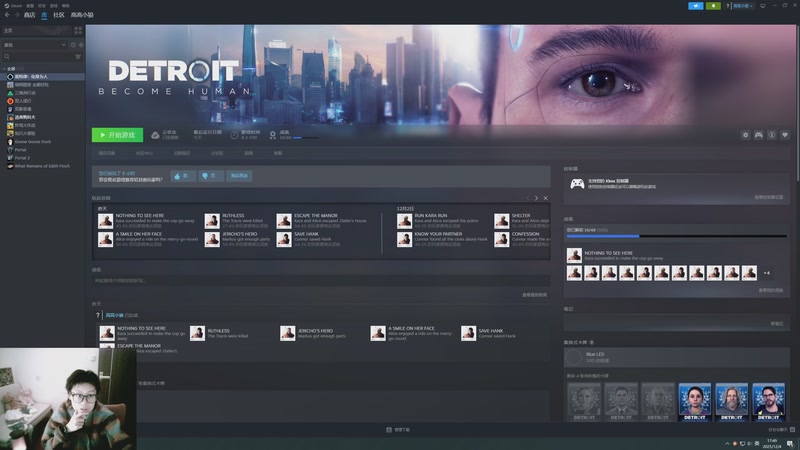The image size is (800, 450).
Task: Go forward with the right arrow button
Action: (17, 15)
